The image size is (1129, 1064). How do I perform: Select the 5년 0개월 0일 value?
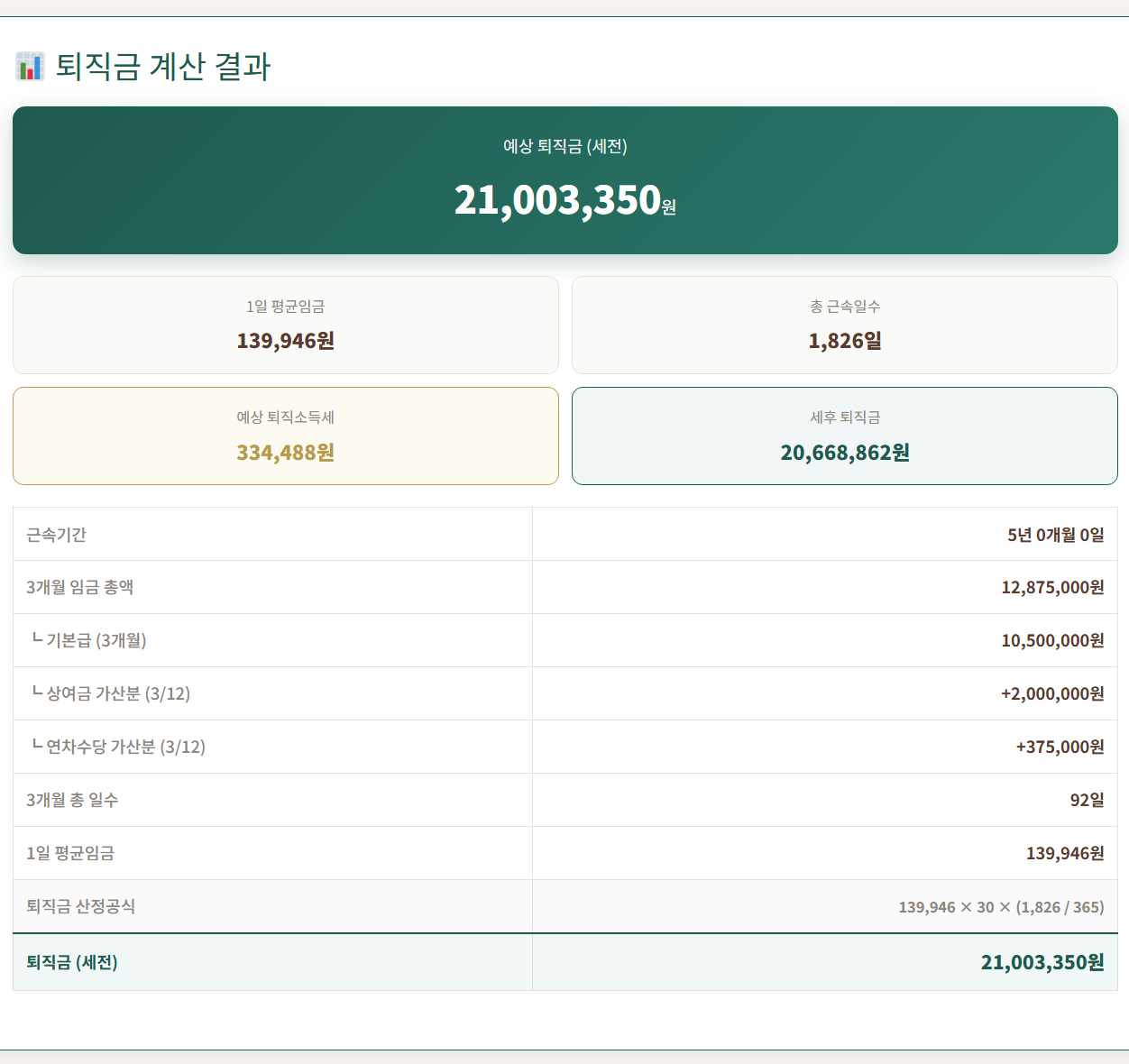1056,535
